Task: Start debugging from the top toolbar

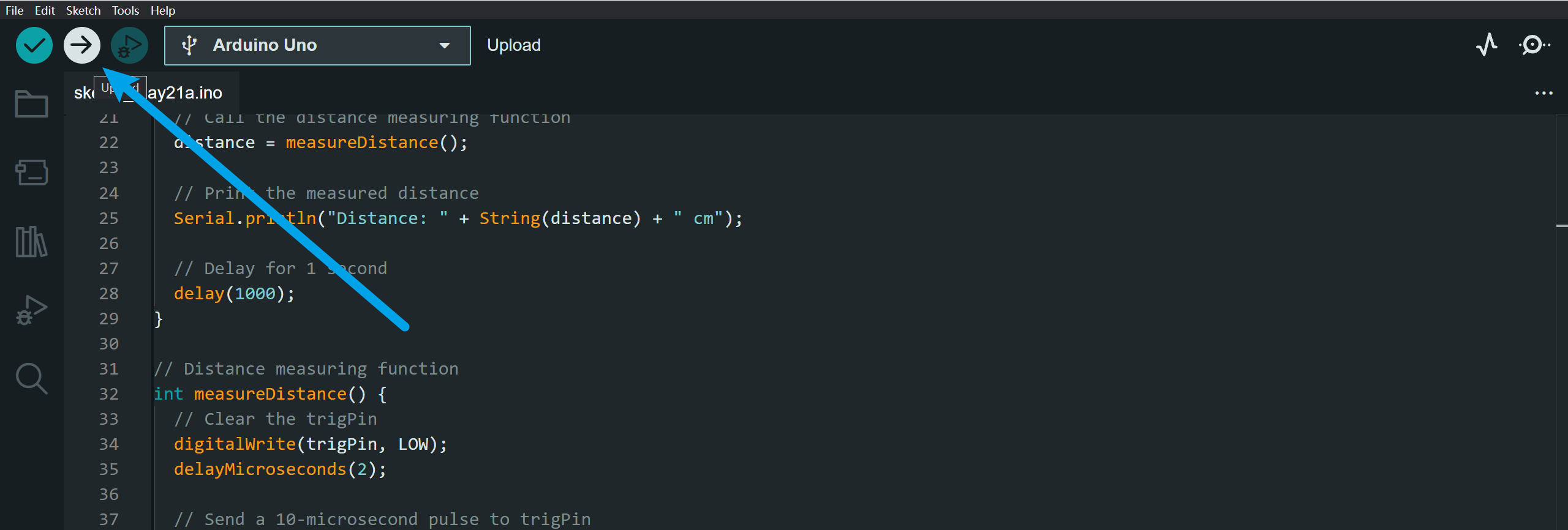Action: click(129, 45)
